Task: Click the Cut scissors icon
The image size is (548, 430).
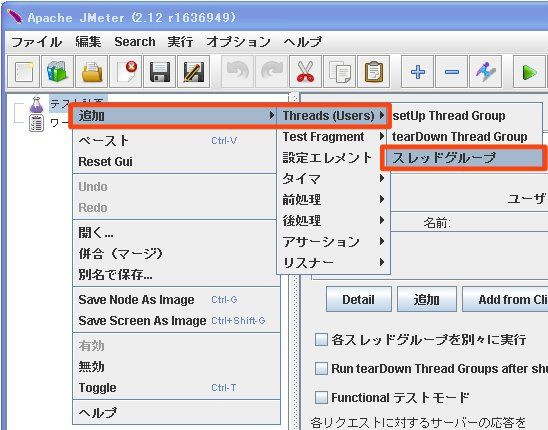Action: [305, 72]
